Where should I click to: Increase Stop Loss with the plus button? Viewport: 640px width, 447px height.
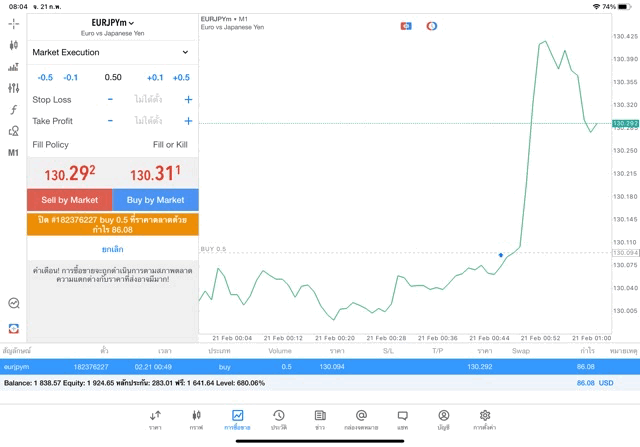(x=188, y=99)
